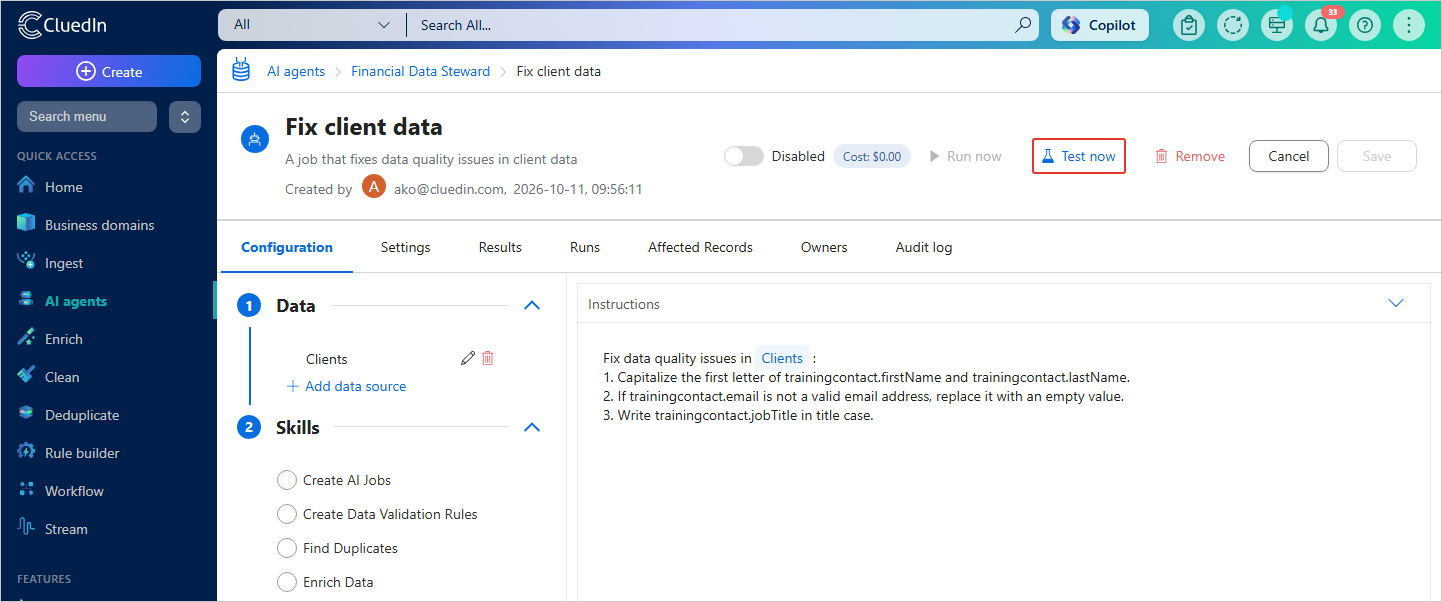Toggle the Disabled switch on
The image size is (1442, 602).
(x=744, y=156)
